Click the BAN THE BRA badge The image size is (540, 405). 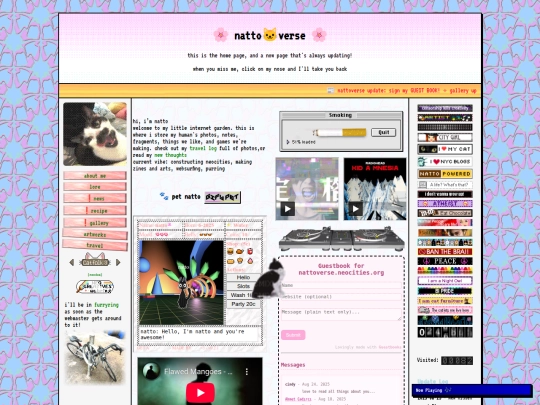[445, 252]
